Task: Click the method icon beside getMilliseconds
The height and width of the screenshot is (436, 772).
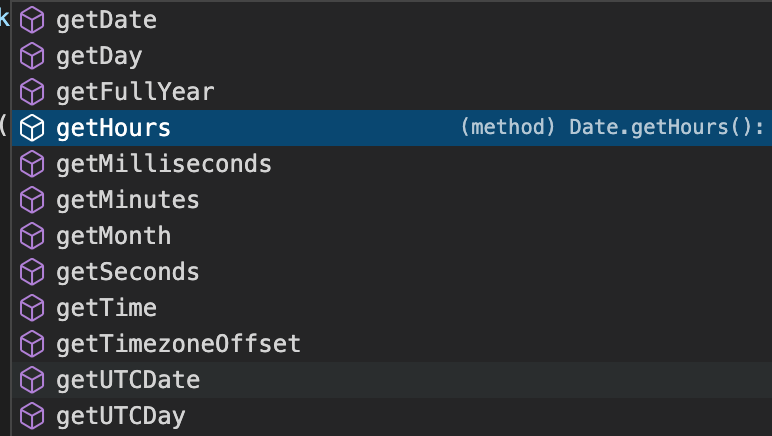Action: [32, 164]
